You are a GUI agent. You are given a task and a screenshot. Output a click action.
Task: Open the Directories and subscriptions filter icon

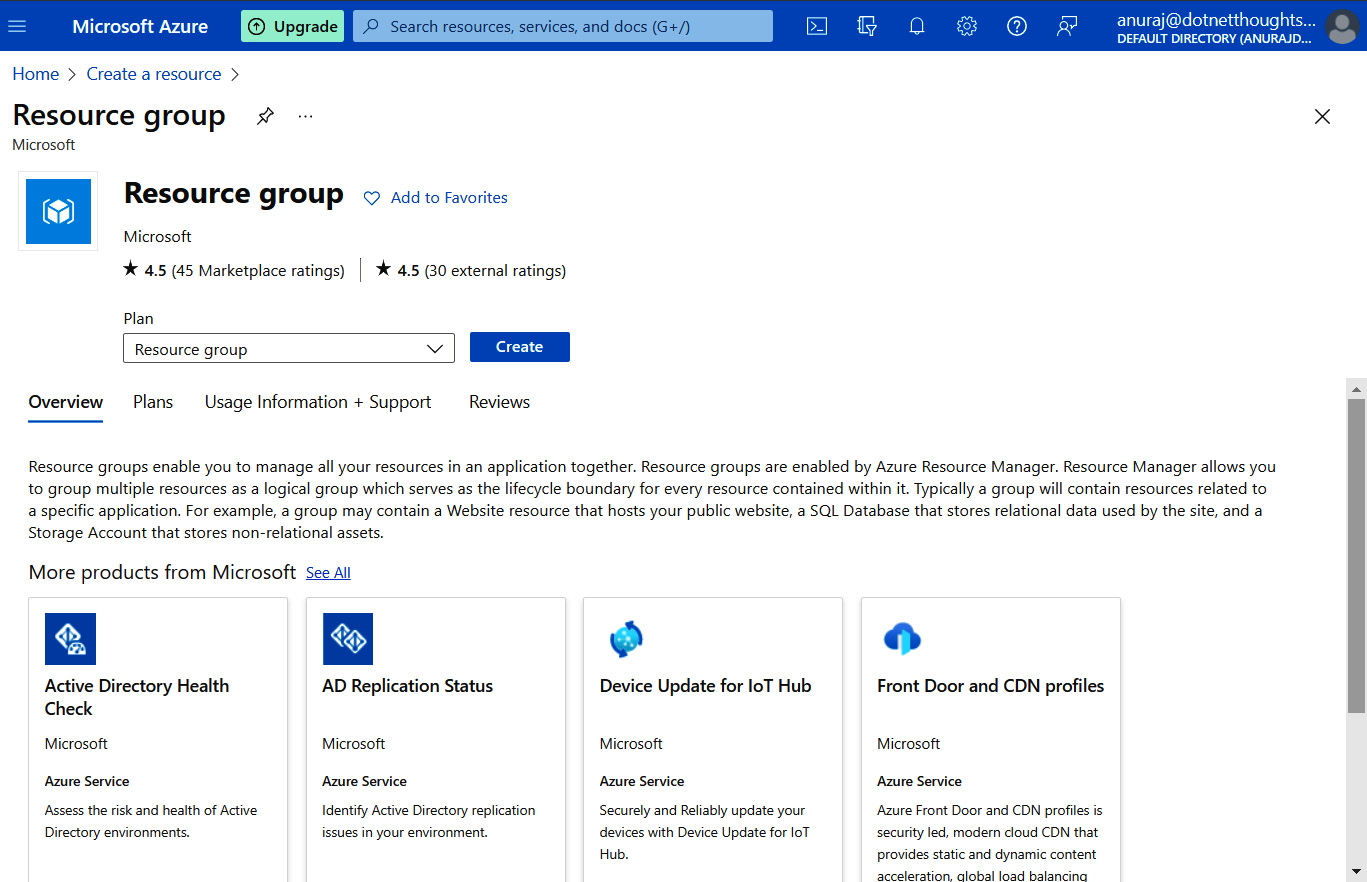tap(867, 26)
